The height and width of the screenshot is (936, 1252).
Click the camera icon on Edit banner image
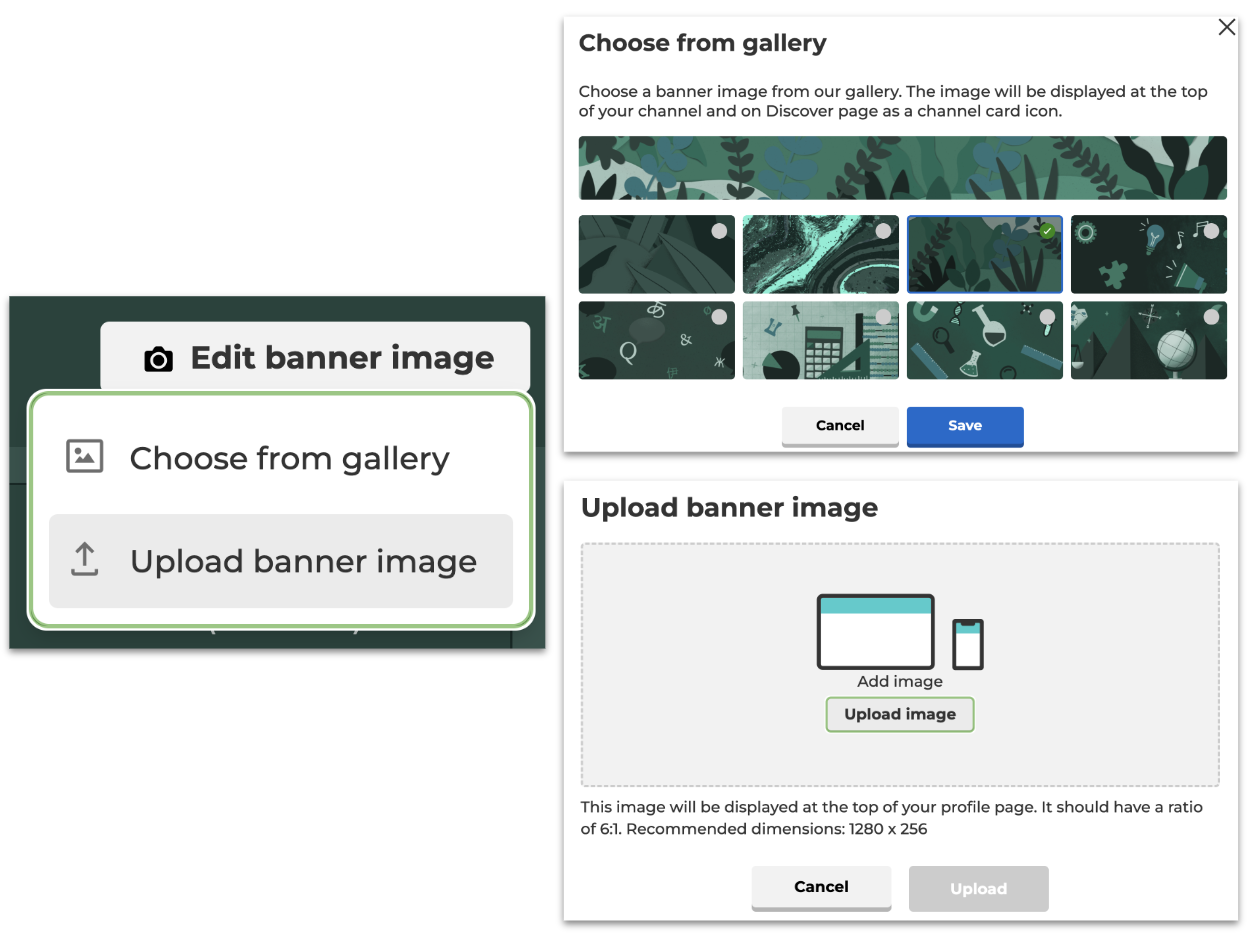point(158,359)
